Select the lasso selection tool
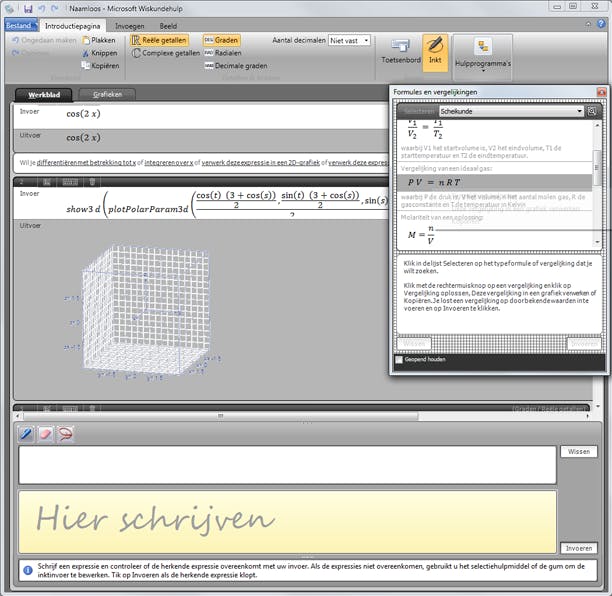 (65, 434)
